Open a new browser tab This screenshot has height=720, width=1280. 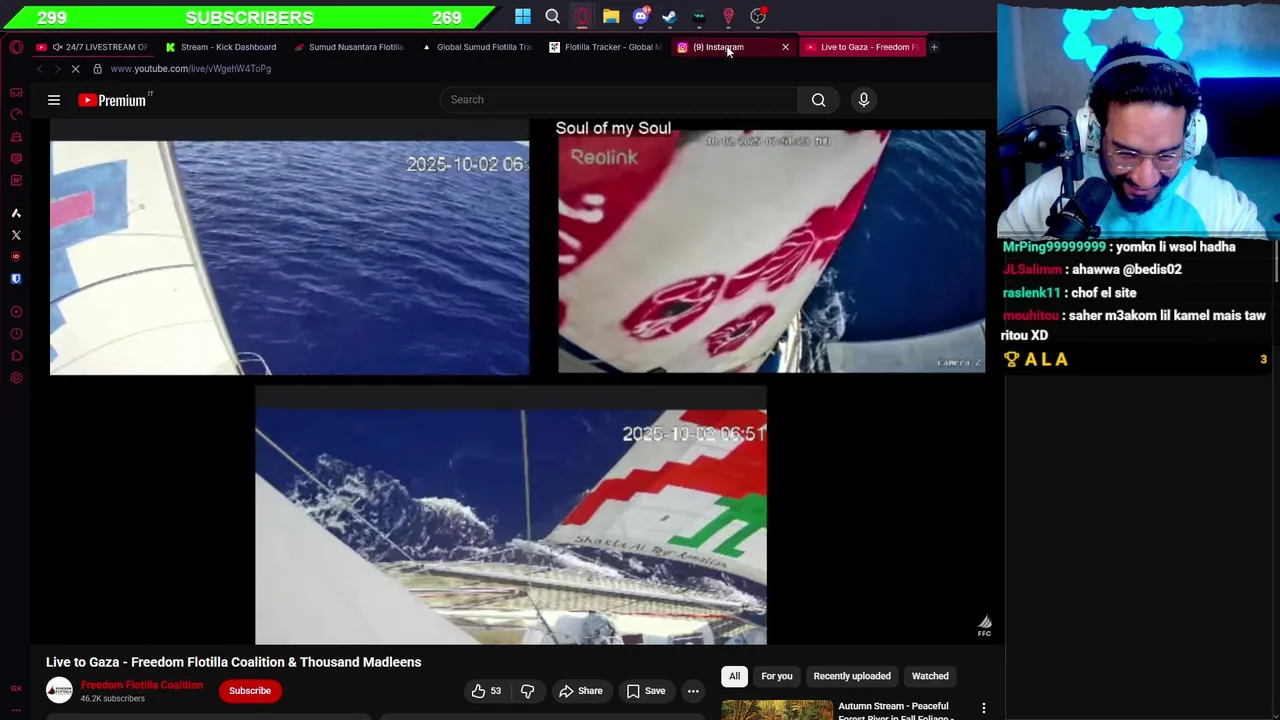934,47
